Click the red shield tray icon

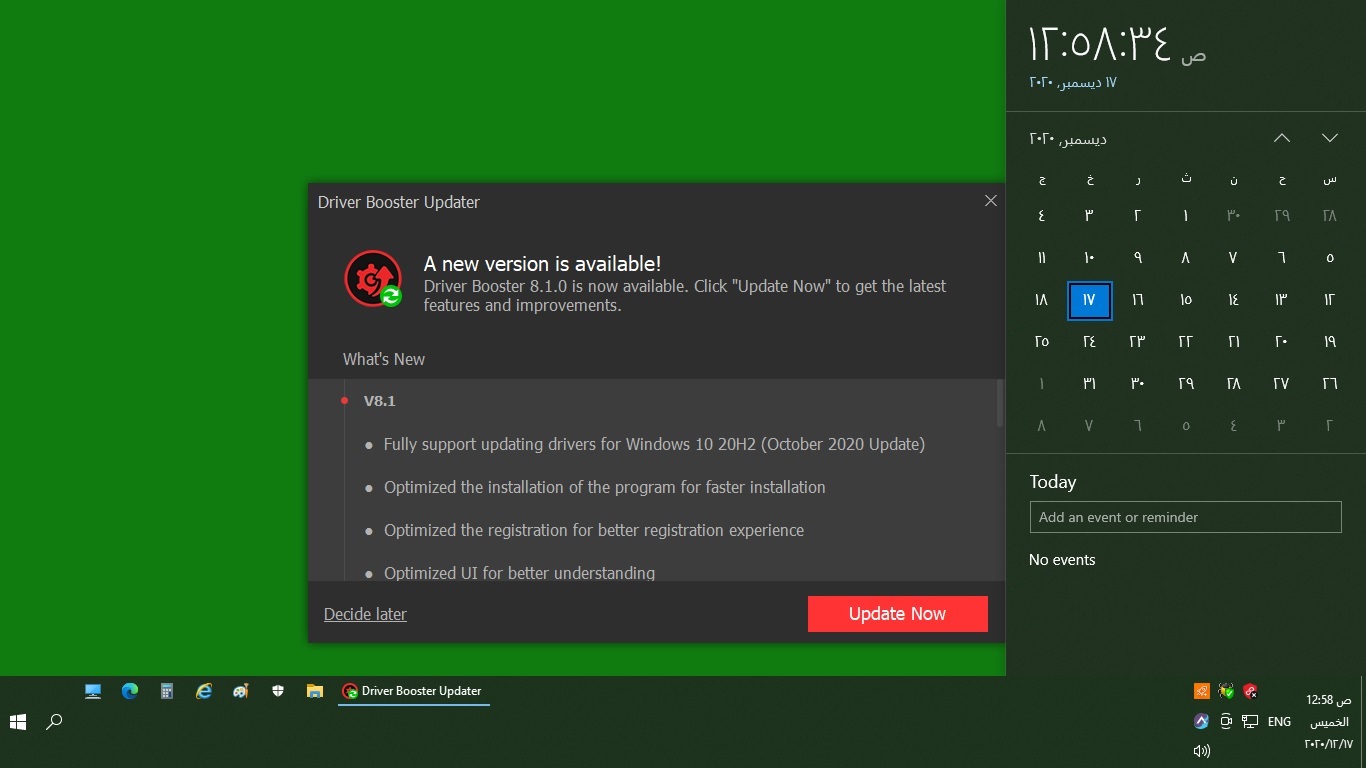[x=1250, y=691]
